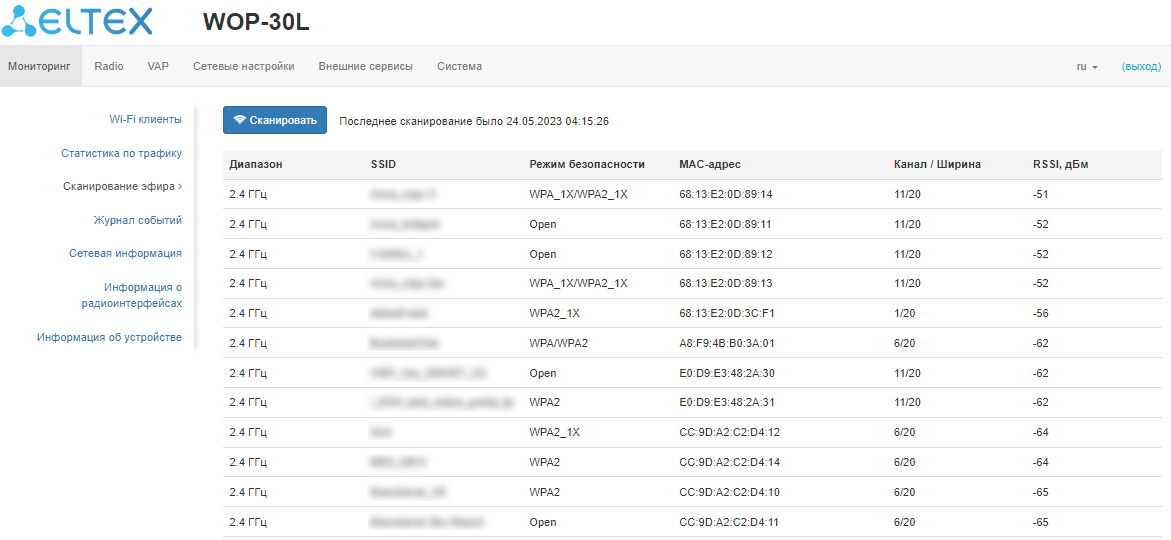Screen dimensions: 1171x540
Task: Click Канал / Ширина column header
Action: click(937, 164)
